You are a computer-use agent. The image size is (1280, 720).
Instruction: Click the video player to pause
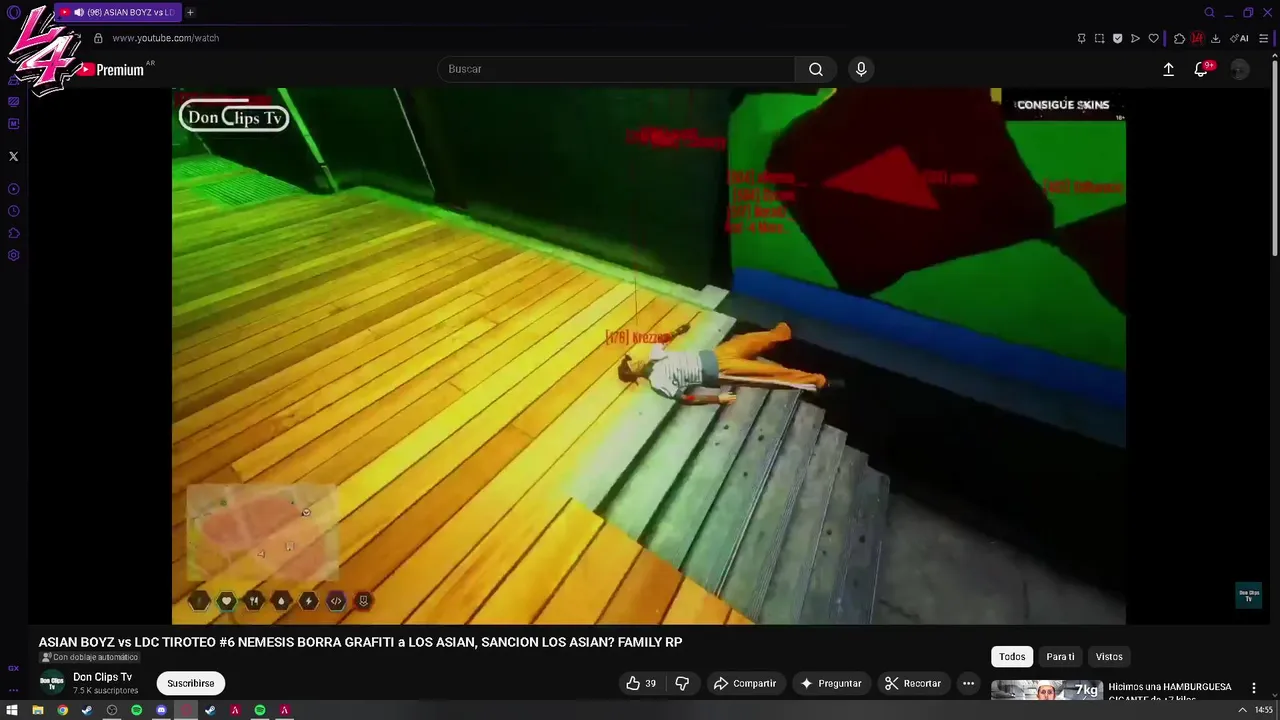(649, 356)
